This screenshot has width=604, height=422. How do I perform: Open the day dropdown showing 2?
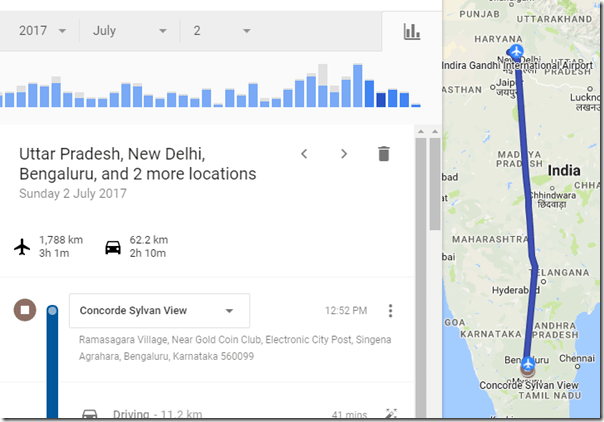(222, 31)
